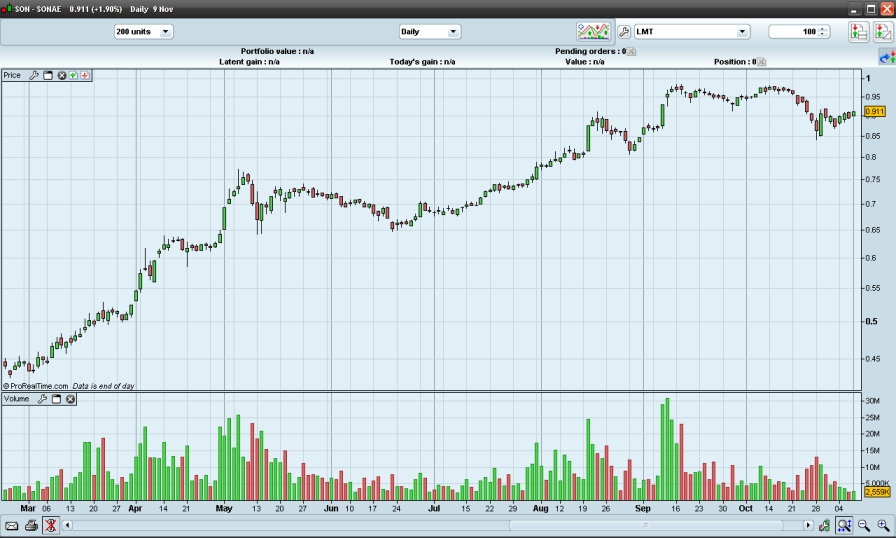This screenshot has height=538, width=896.
Task: Open Price panel wrench settings
Action: [34, 75]
